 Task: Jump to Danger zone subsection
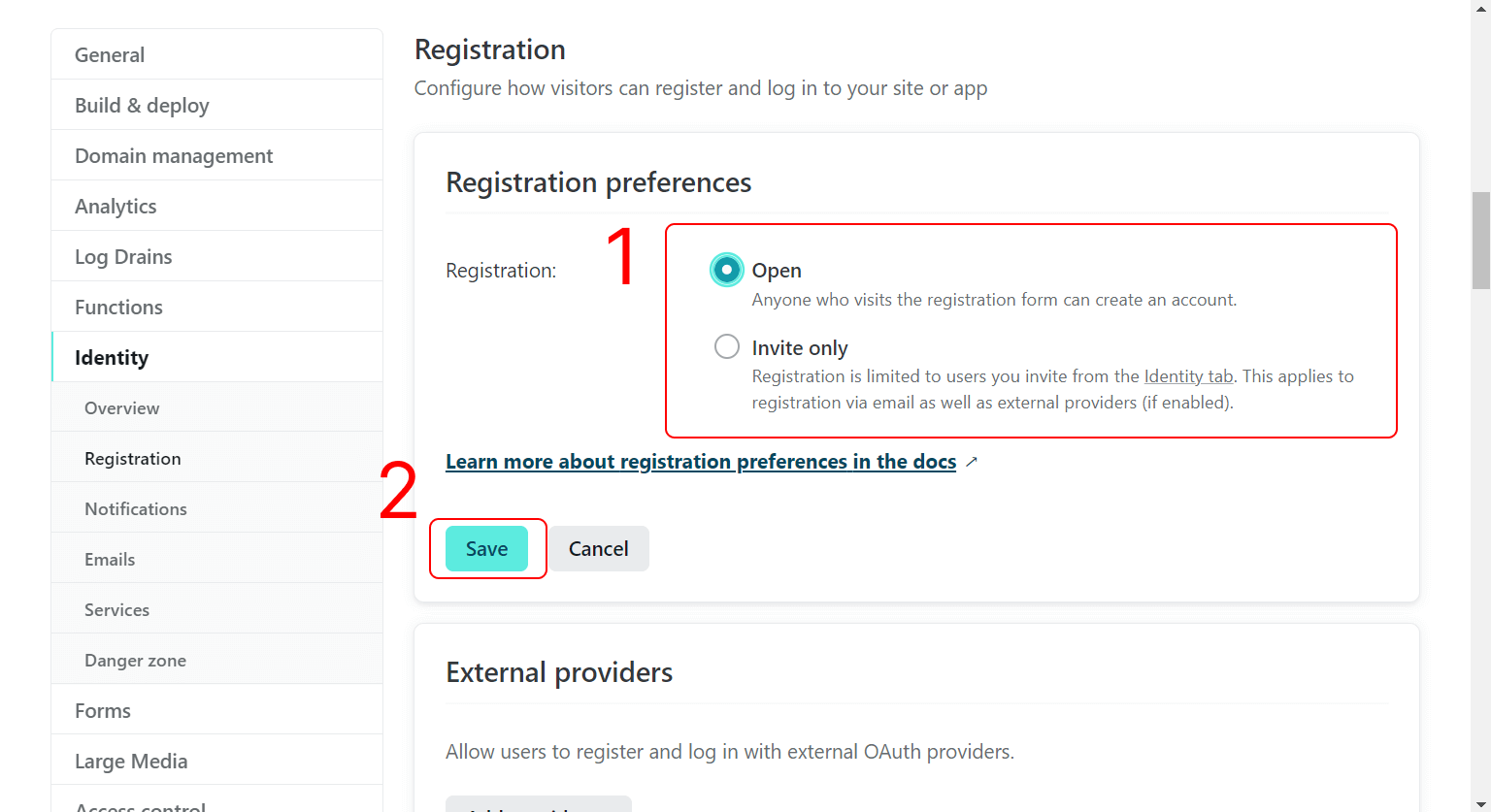click(x=135, y=661)
